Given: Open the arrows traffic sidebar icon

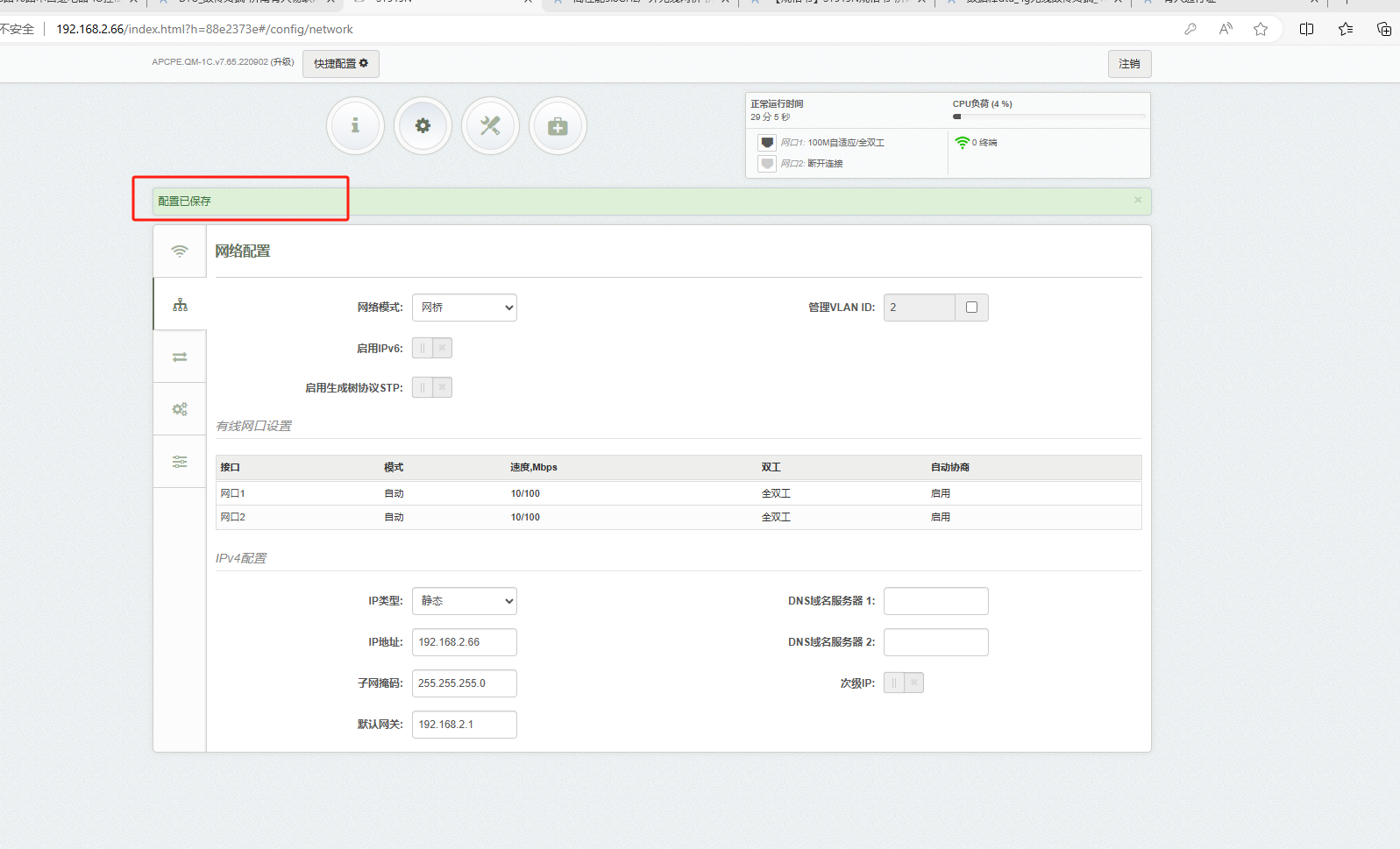Looking at the screenshot, I should (x=180, y=357).
